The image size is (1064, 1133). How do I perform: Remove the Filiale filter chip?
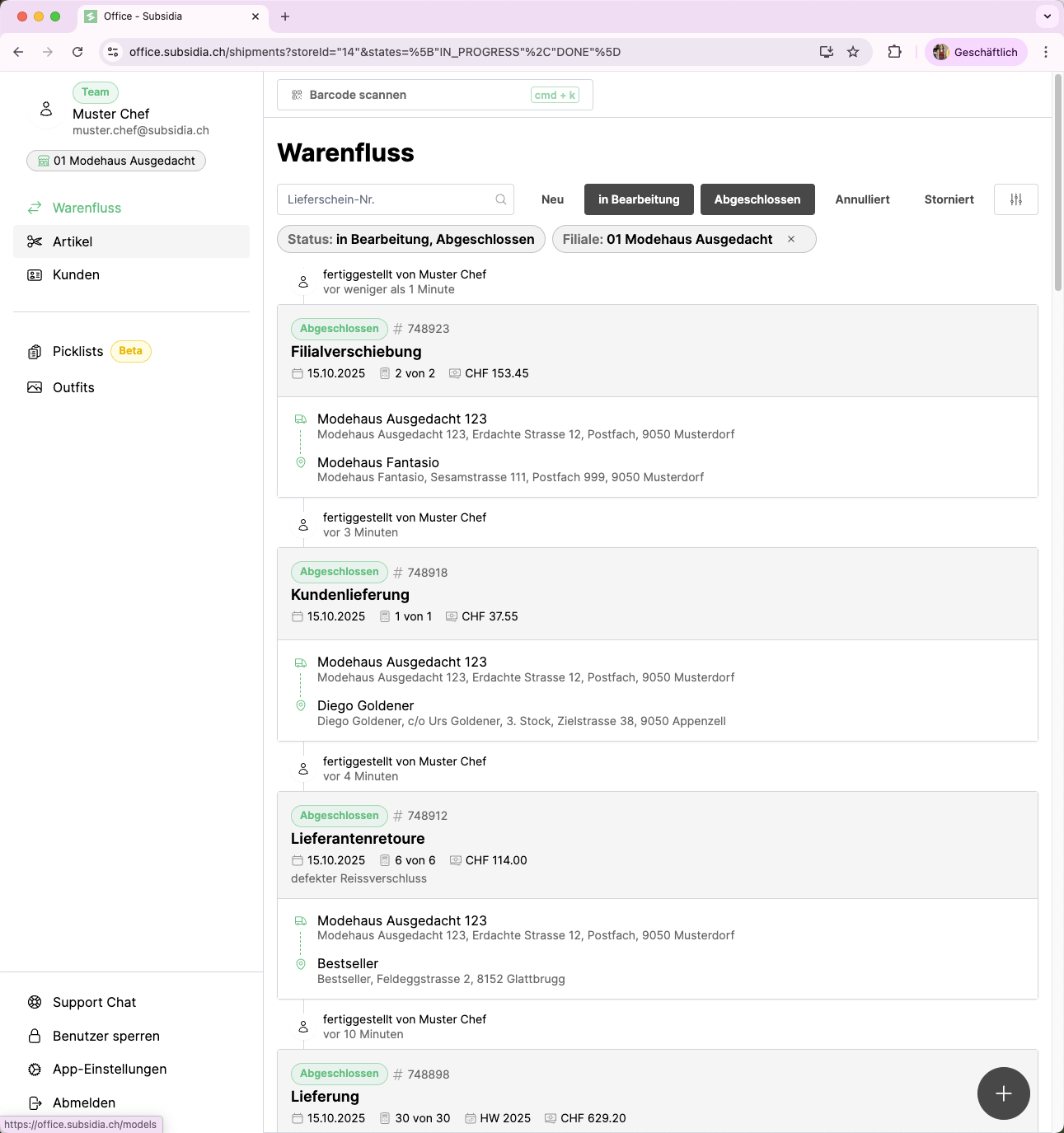click(x=791, y=239)
